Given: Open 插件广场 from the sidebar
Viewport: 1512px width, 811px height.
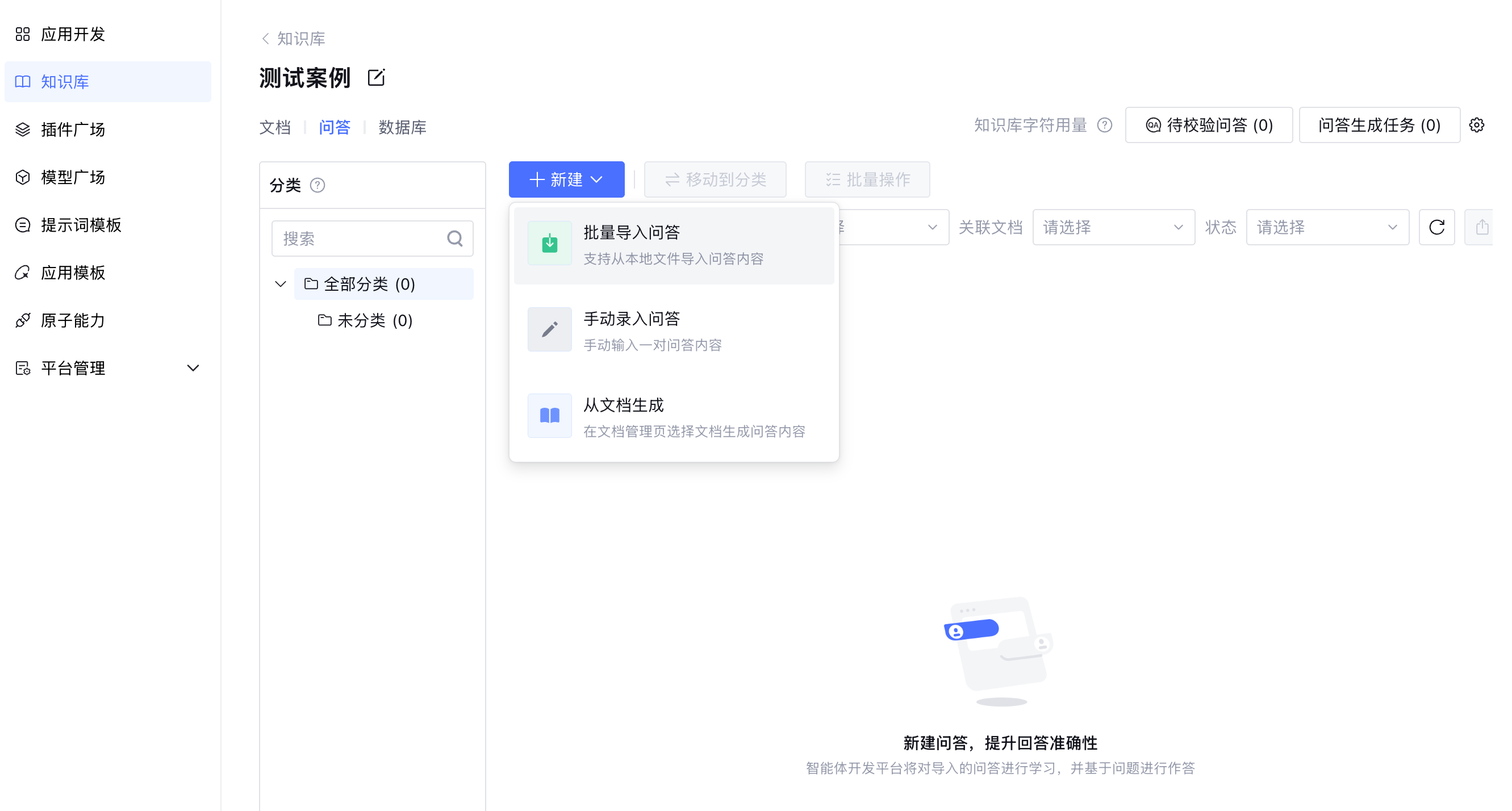Looking at the screenshot, I should coord(73,129).
